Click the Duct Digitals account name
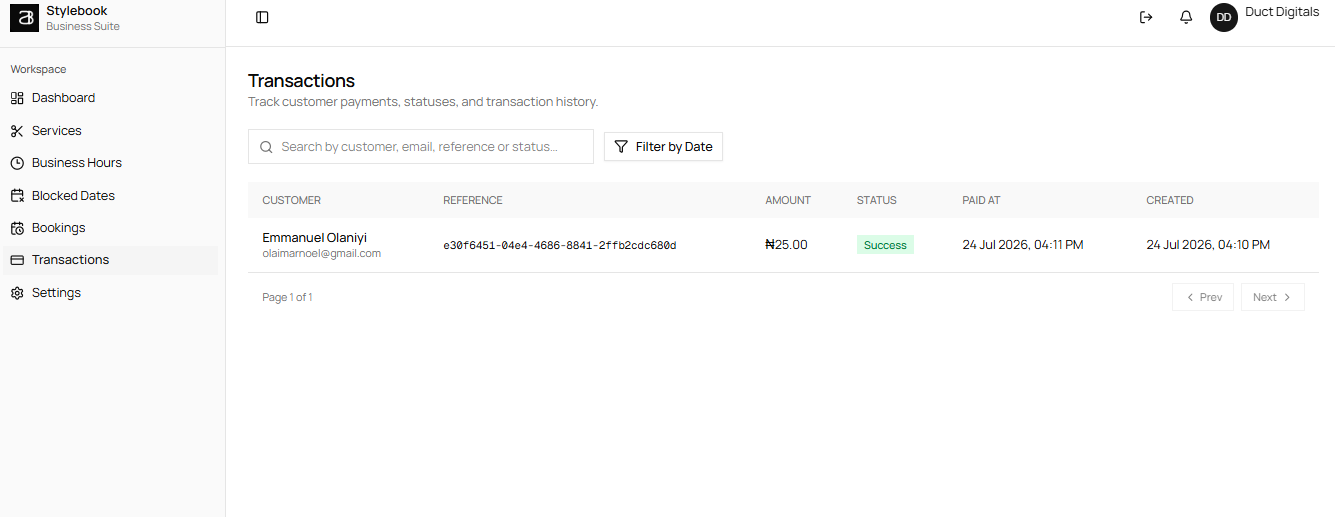This screenshot has width=1335, height=517. click(1282, 12)
